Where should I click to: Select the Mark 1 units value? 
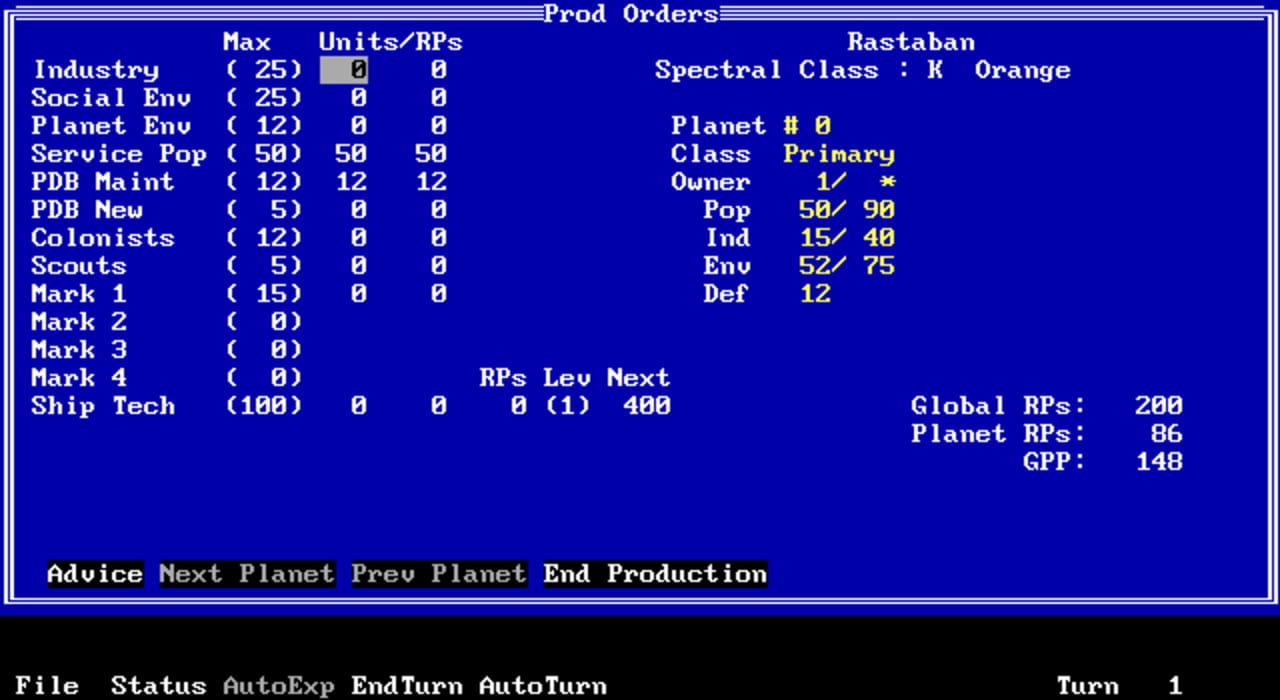(x=354, y=293)
